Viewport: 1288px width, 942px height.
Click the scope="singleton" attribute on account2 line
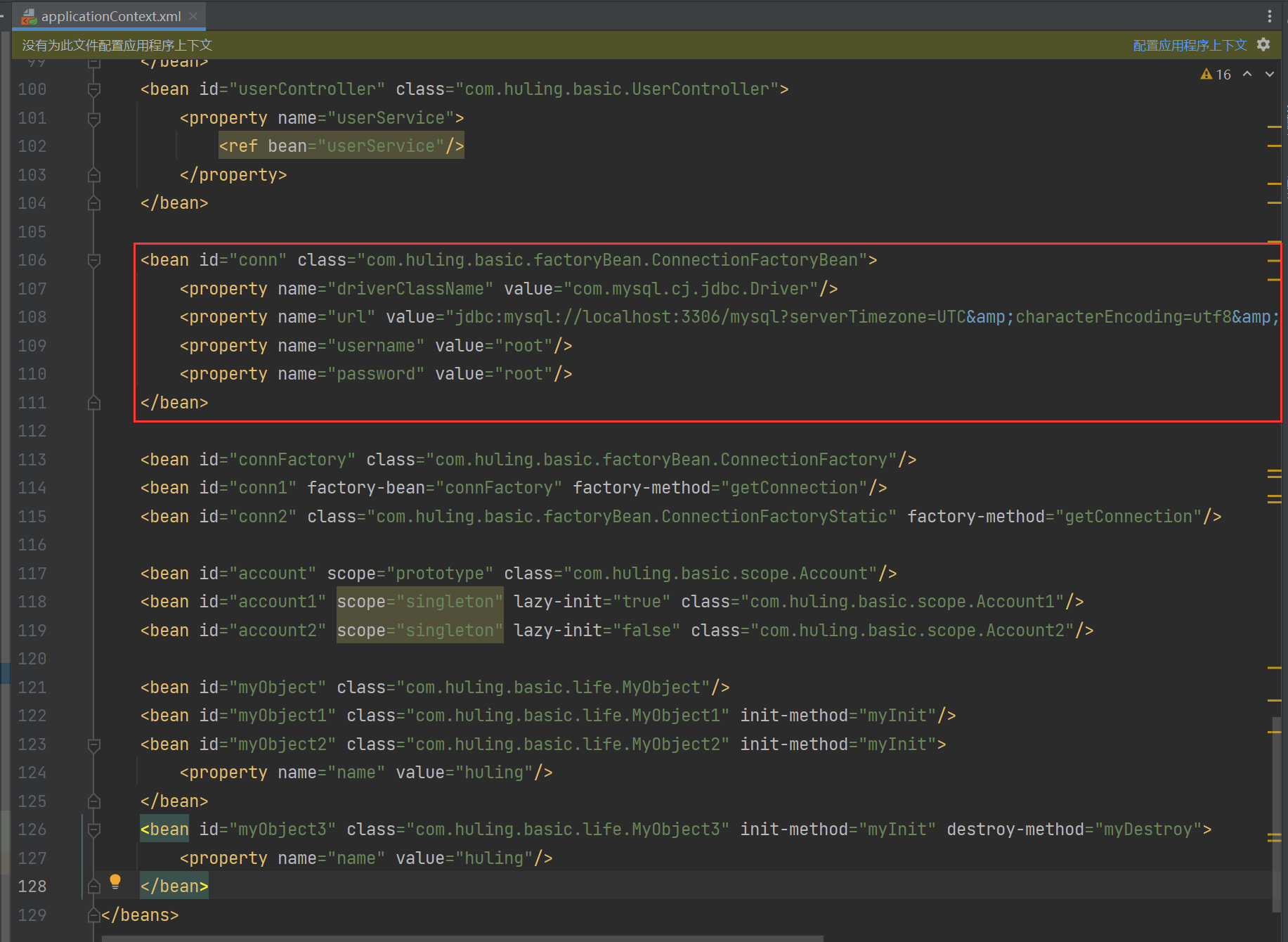coord(420,631)
